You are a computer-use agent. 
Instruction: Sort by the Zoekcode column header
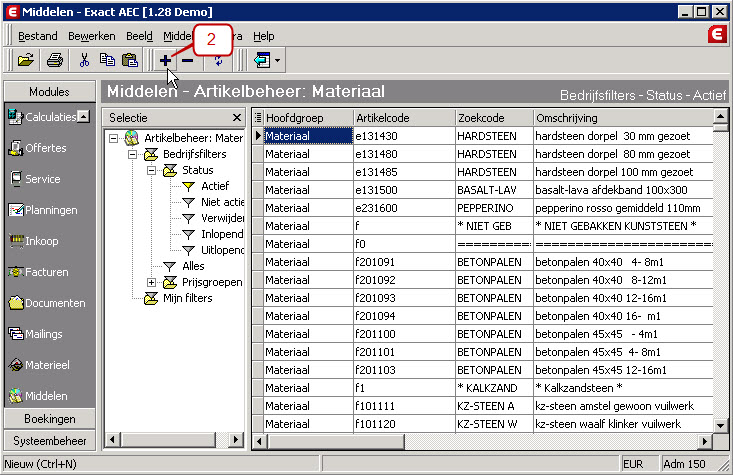(x=494, y=118)
